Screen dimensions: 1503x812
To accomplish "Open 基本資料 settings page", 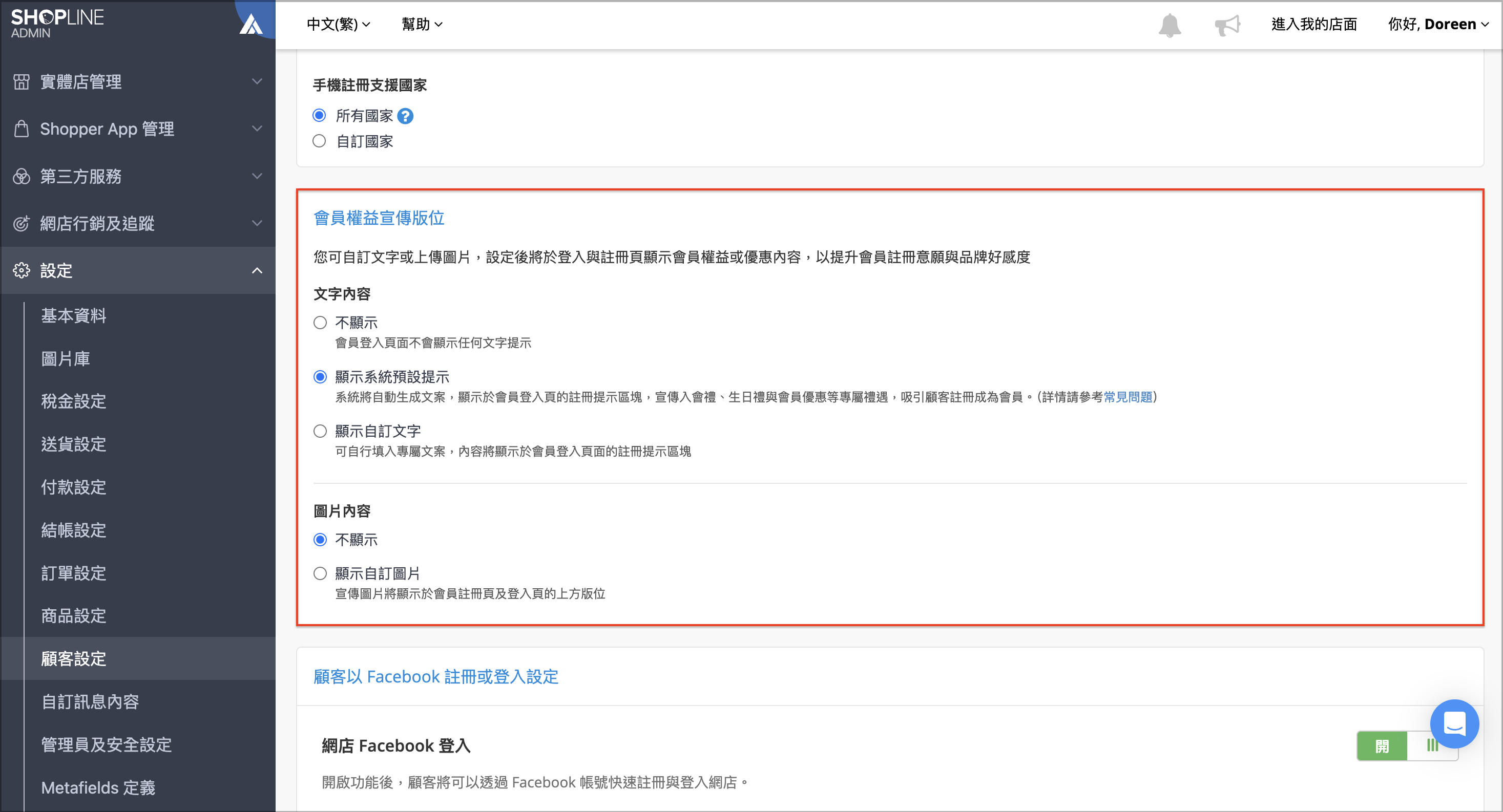I will [x=74, y=315].
